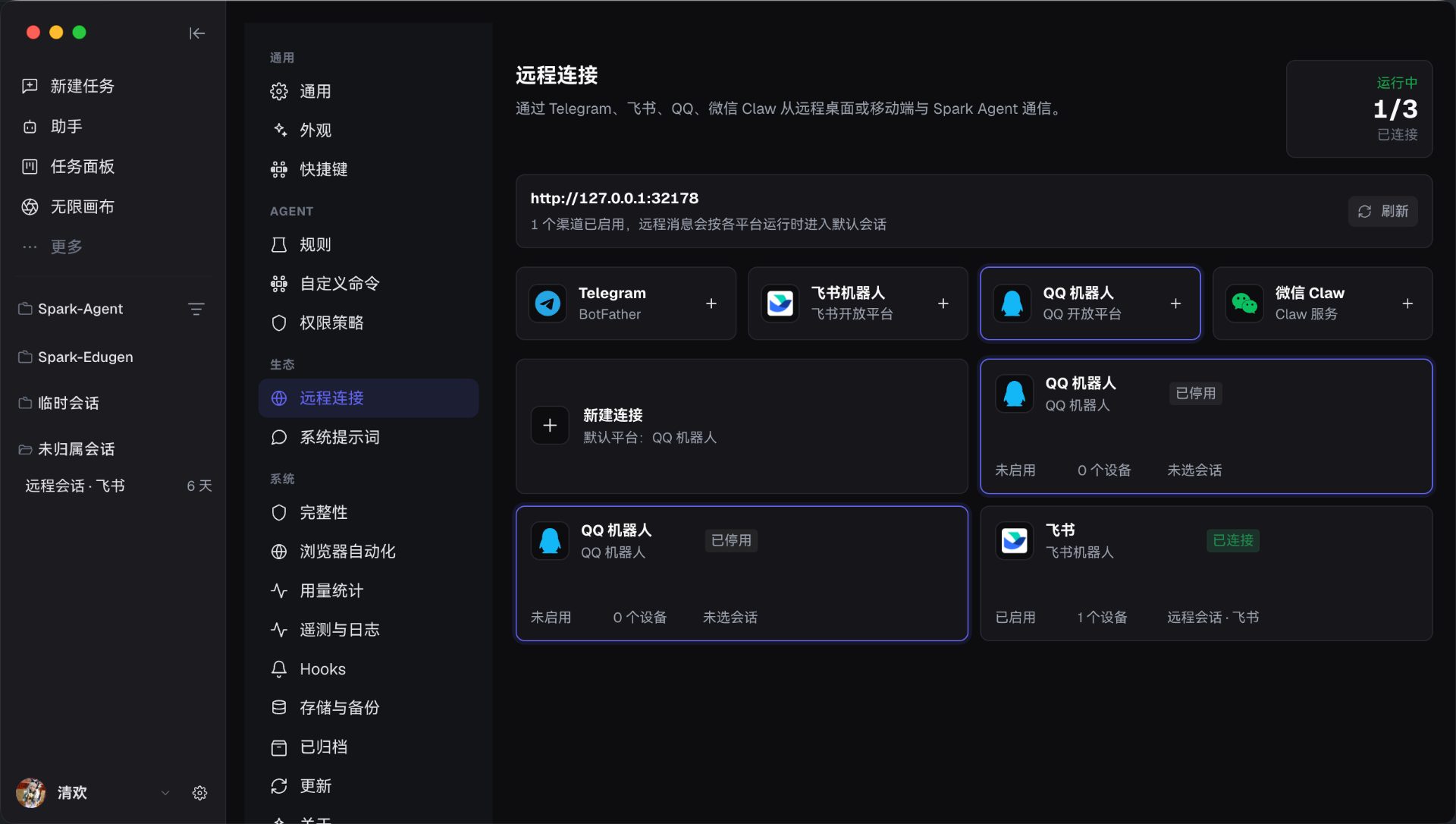Collapse the left sidebar with the arrow icon
The height and width of the screenshot is (824, 1456).
197,33
